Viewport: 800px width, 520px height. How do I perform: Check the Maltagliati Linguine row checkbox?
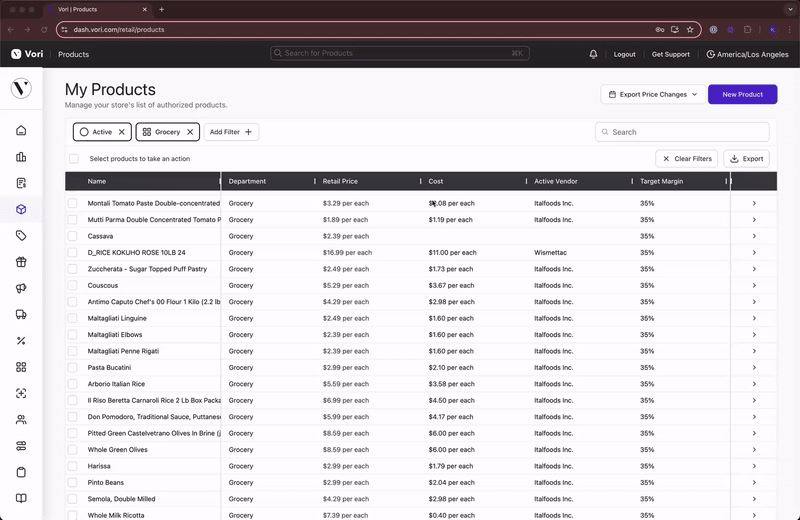(x=72, y=318)
